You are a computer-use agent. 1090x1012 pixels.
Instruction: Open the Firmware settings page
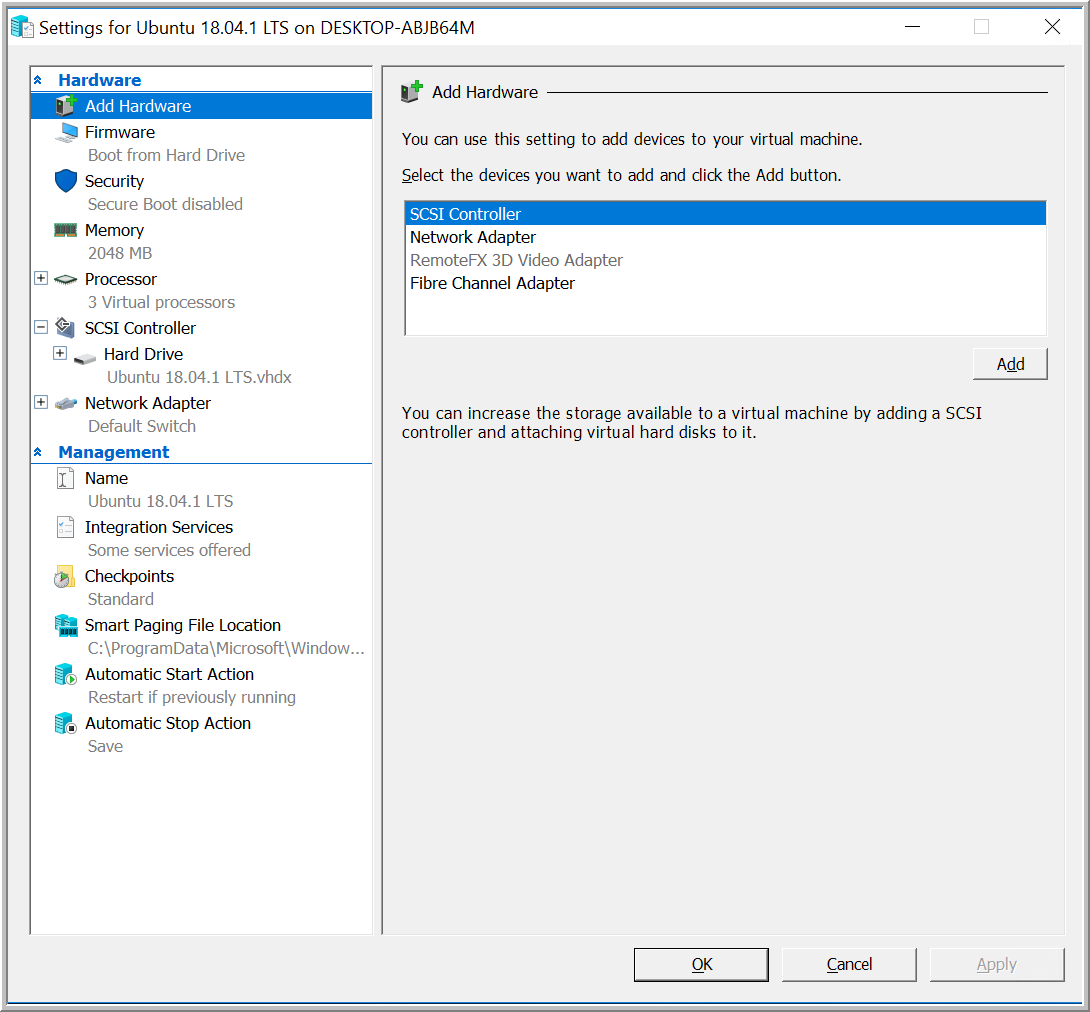tap(120, 132)
